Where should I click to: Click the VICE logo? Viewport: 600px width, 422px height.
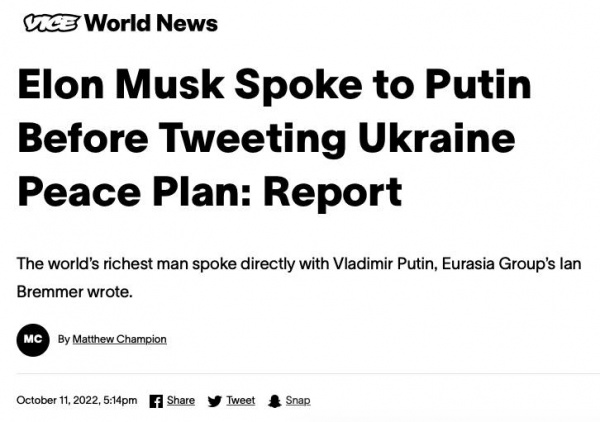48,23
